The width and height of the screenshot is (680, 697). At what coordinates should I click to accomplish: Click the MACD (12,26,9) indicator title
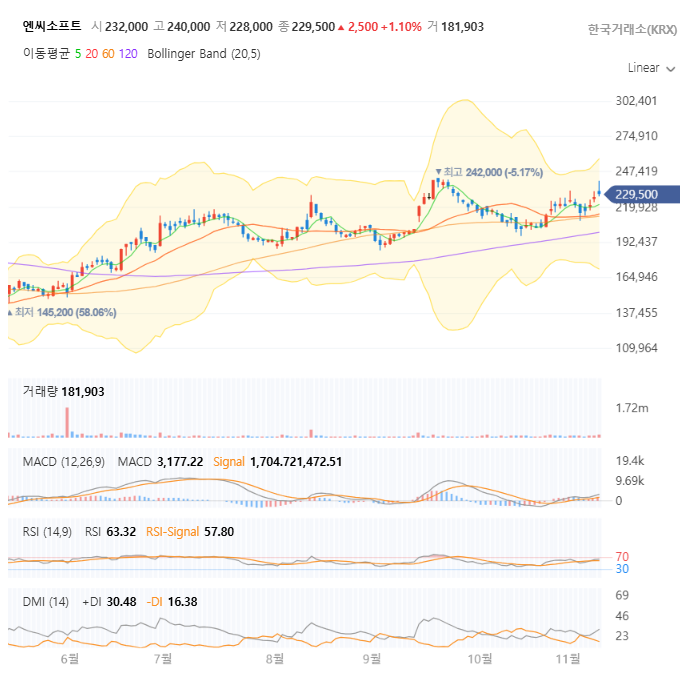point(64,462)
